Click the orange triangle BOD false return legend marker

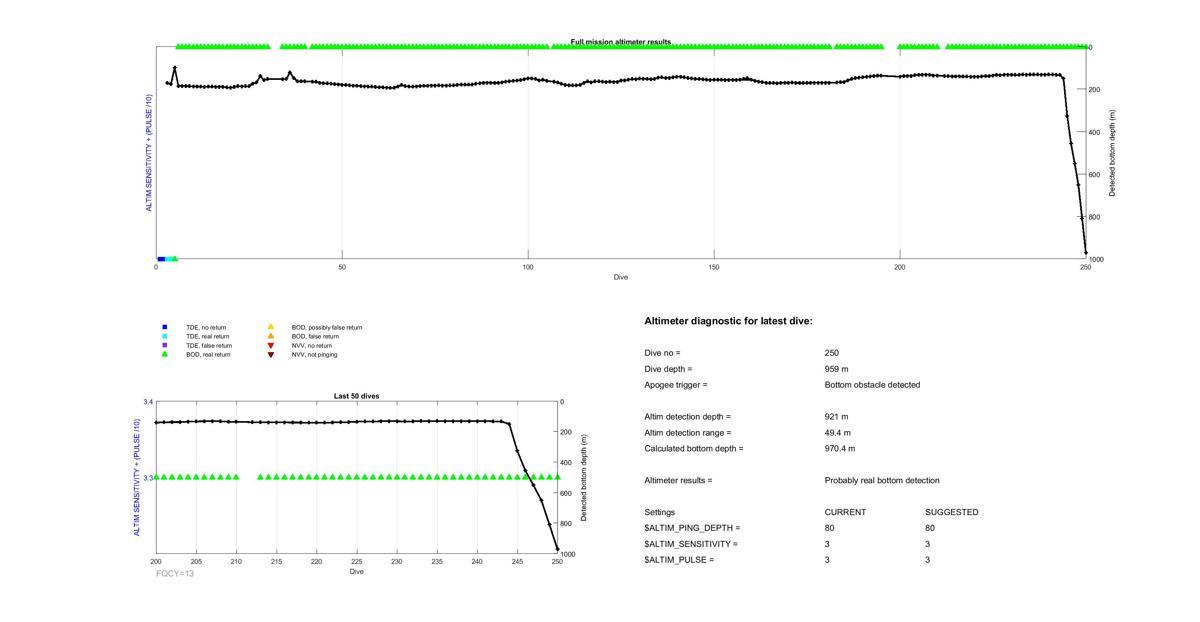tap(270, 336)
